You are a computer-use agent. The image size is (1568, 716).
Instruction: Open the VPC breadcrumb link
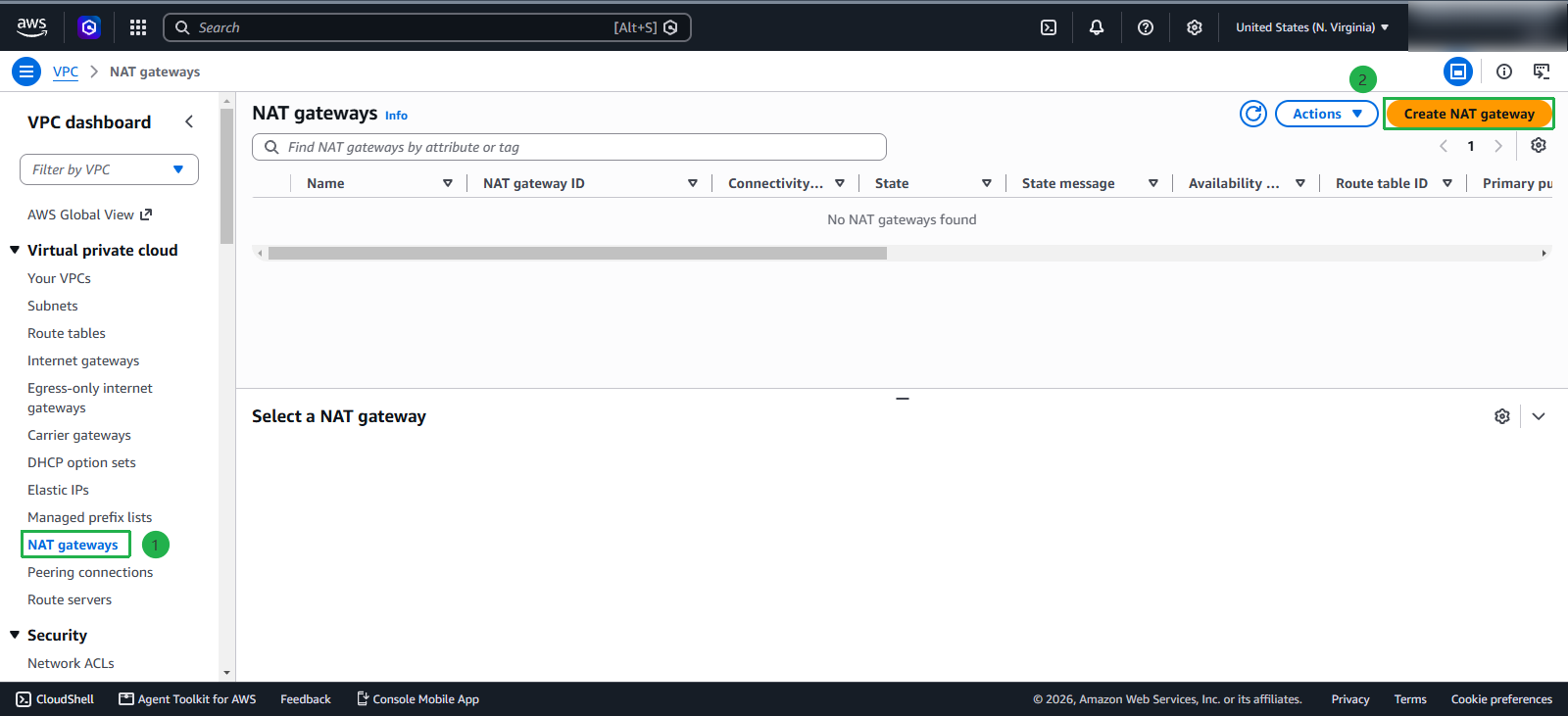66,72
